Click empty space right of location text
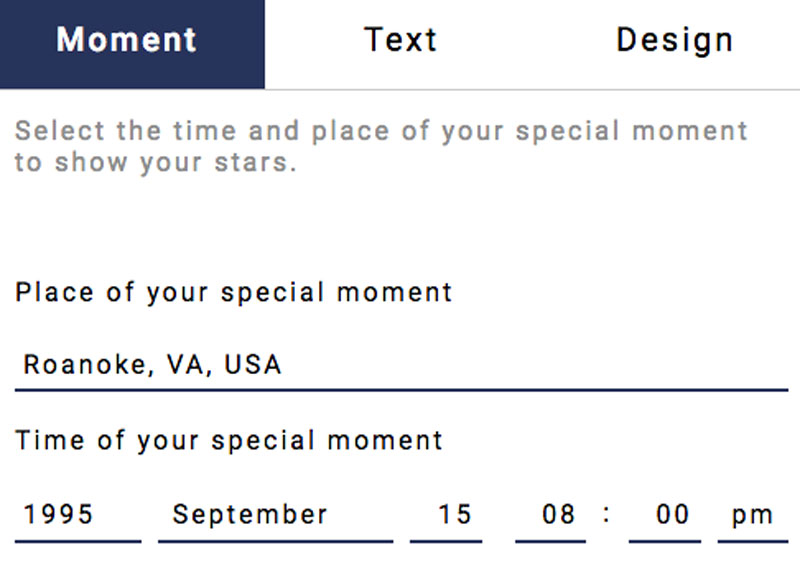800x563 pixels. pos(536,364)
